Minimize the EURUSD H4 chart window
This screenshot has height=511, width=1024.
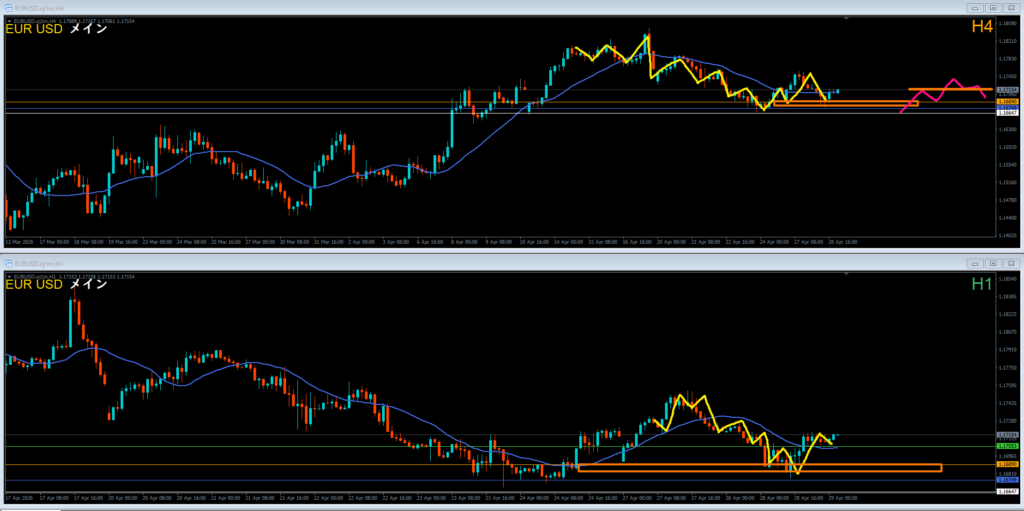[976, 8]
